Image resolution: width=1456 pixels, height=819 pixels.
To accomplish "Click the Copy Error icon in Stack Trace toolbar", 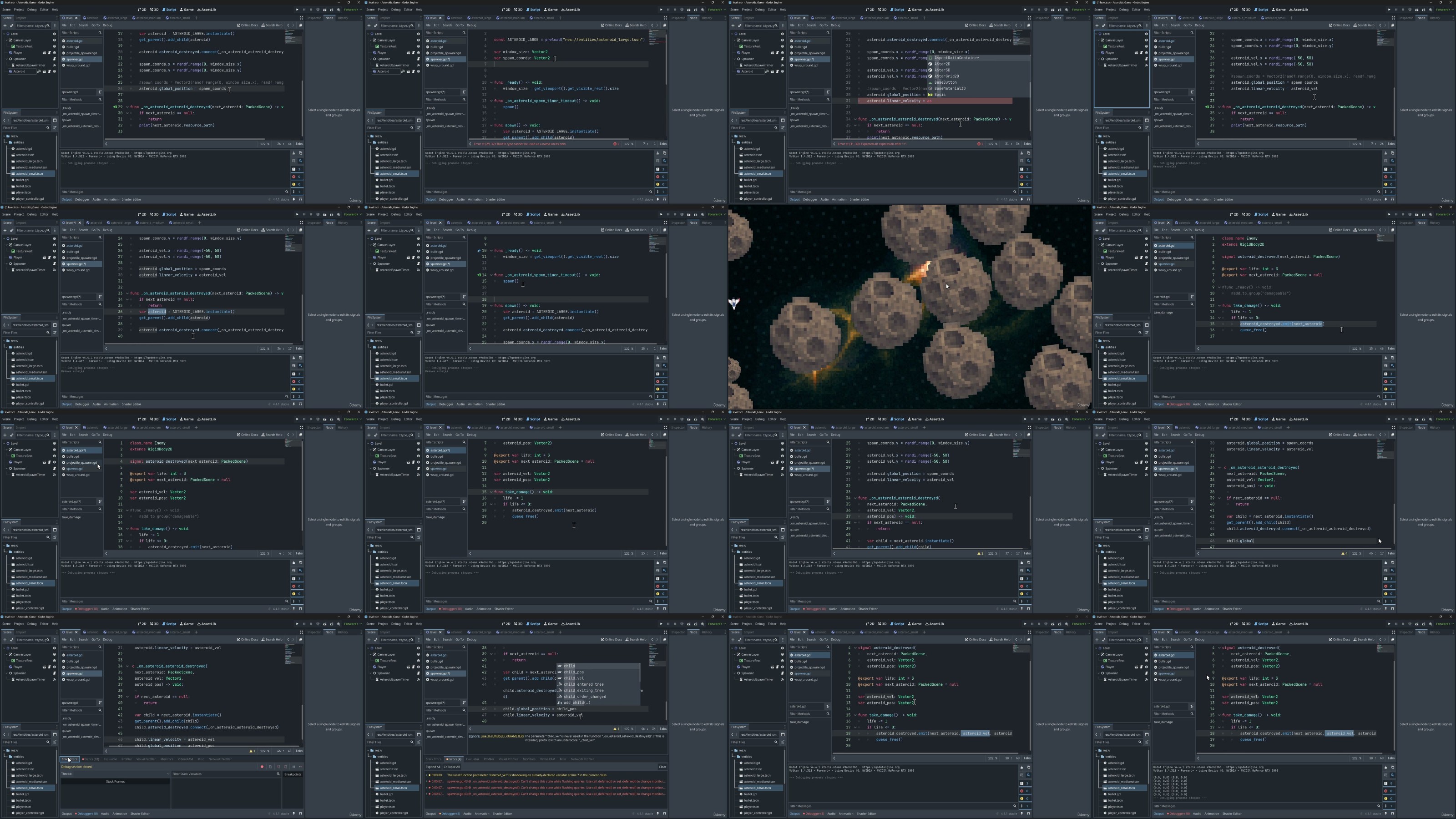I will tap(271, 767).
